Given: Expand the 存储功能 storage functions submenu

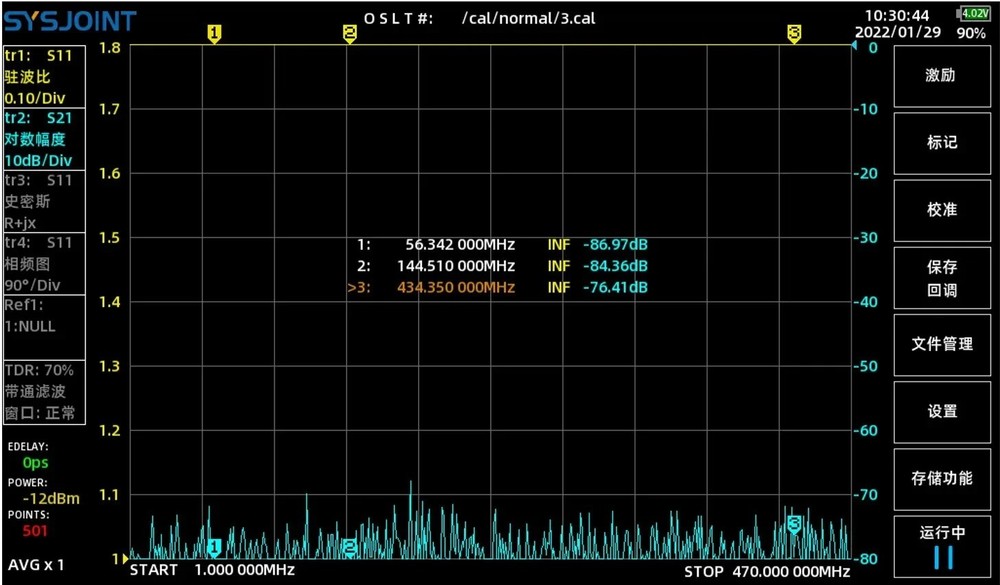Looking at the screenshot, I should pos(941,478).
